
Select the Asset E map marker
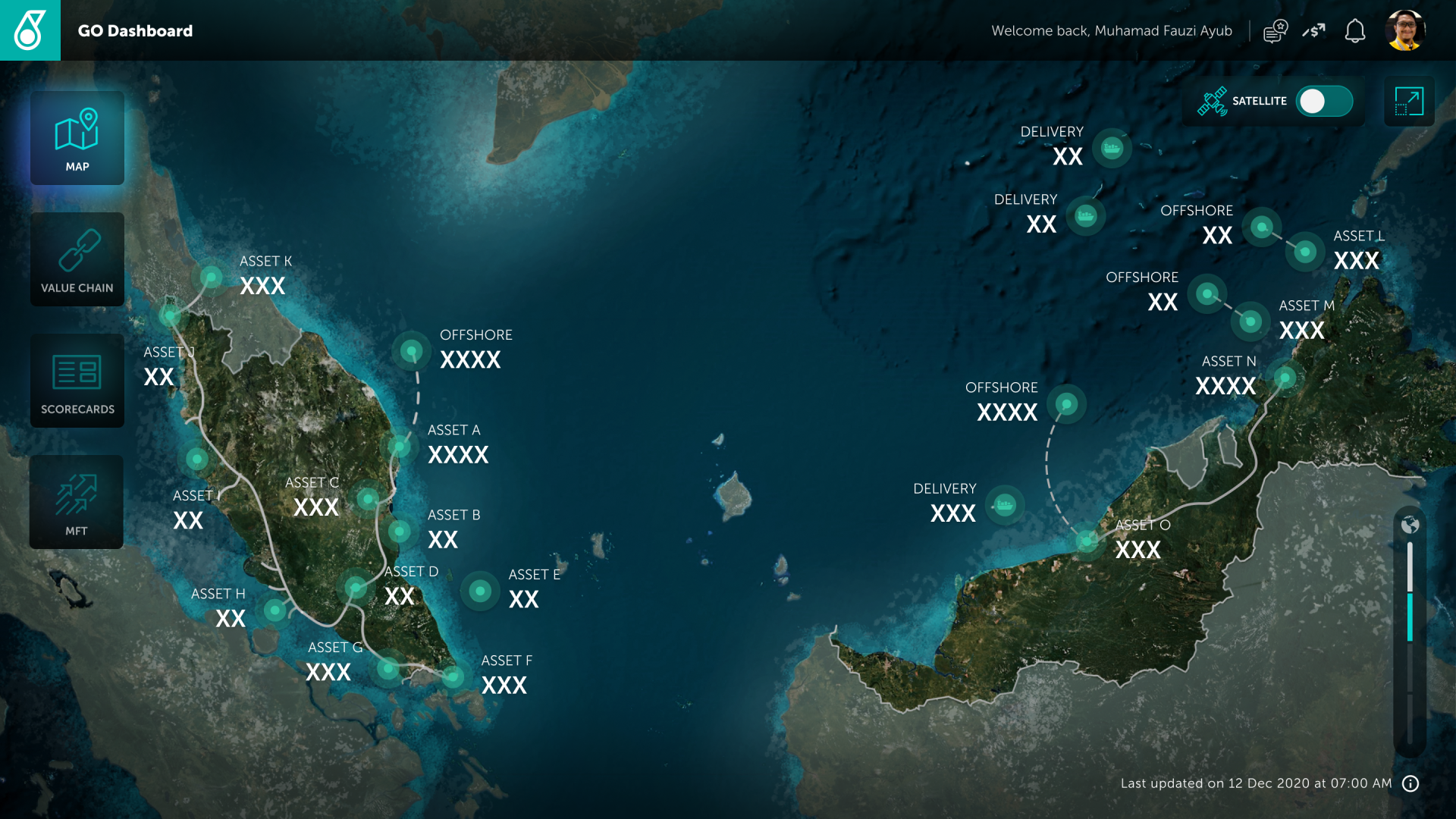[480, 590]
